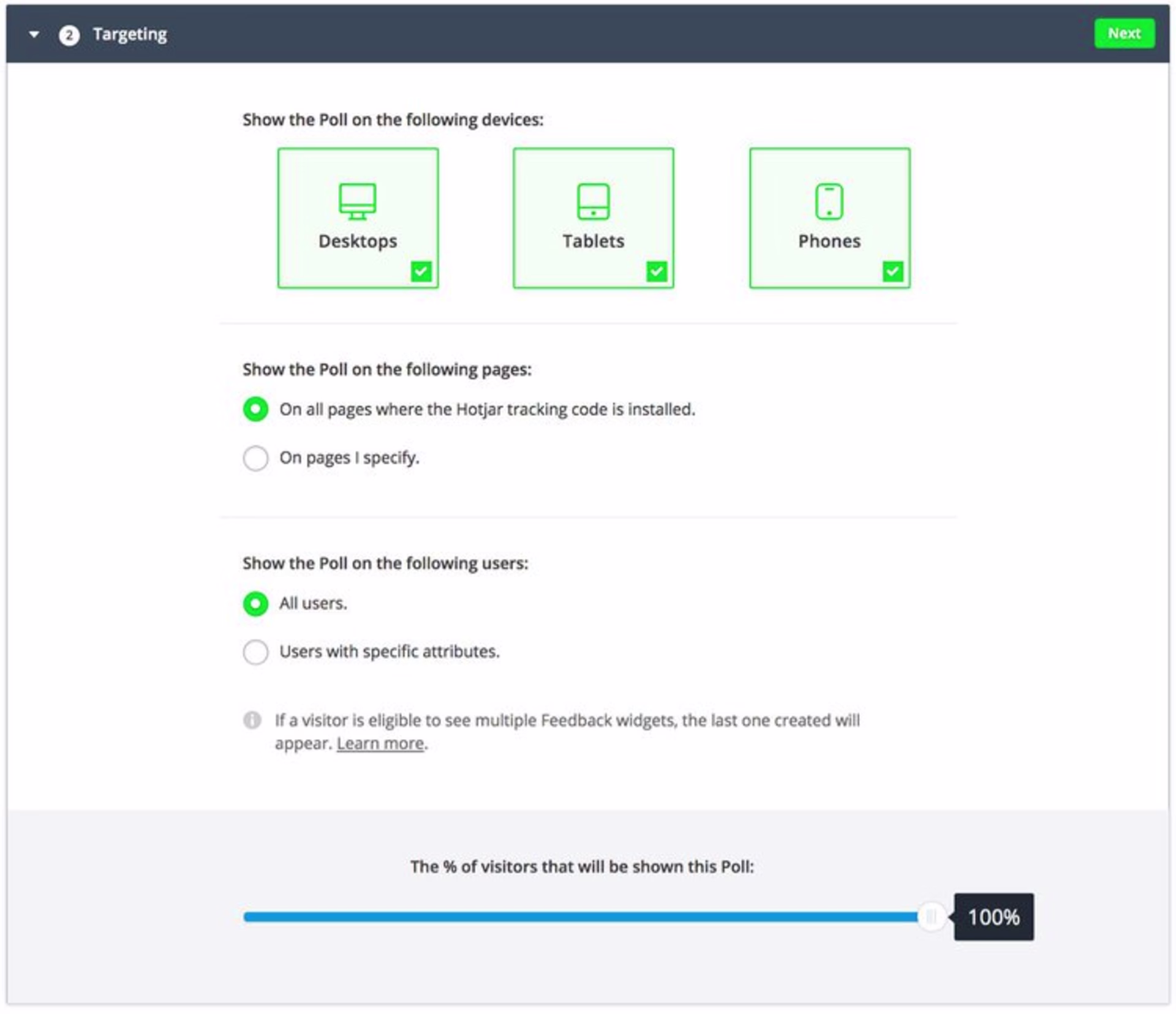Click the Targeting section header title
This screenshot has width=1176, height=1014.
(130, 34)
